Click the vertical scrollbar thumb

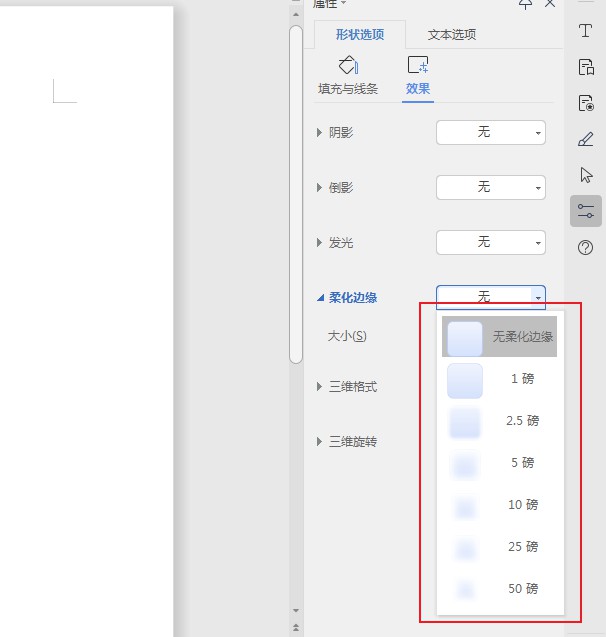click(296, 194)
